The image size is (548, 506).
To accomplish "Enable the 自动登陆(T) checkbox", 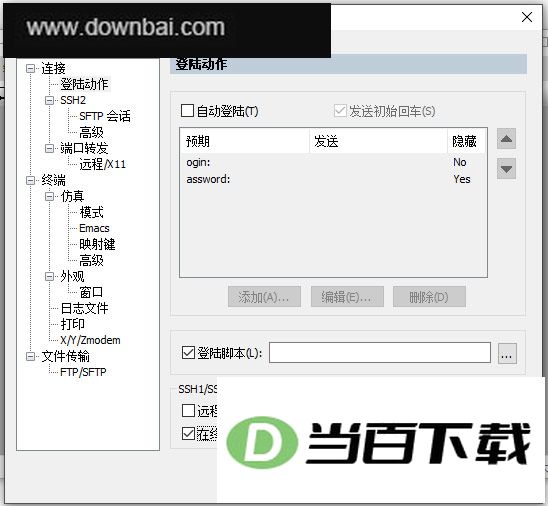I will point(187,111).
